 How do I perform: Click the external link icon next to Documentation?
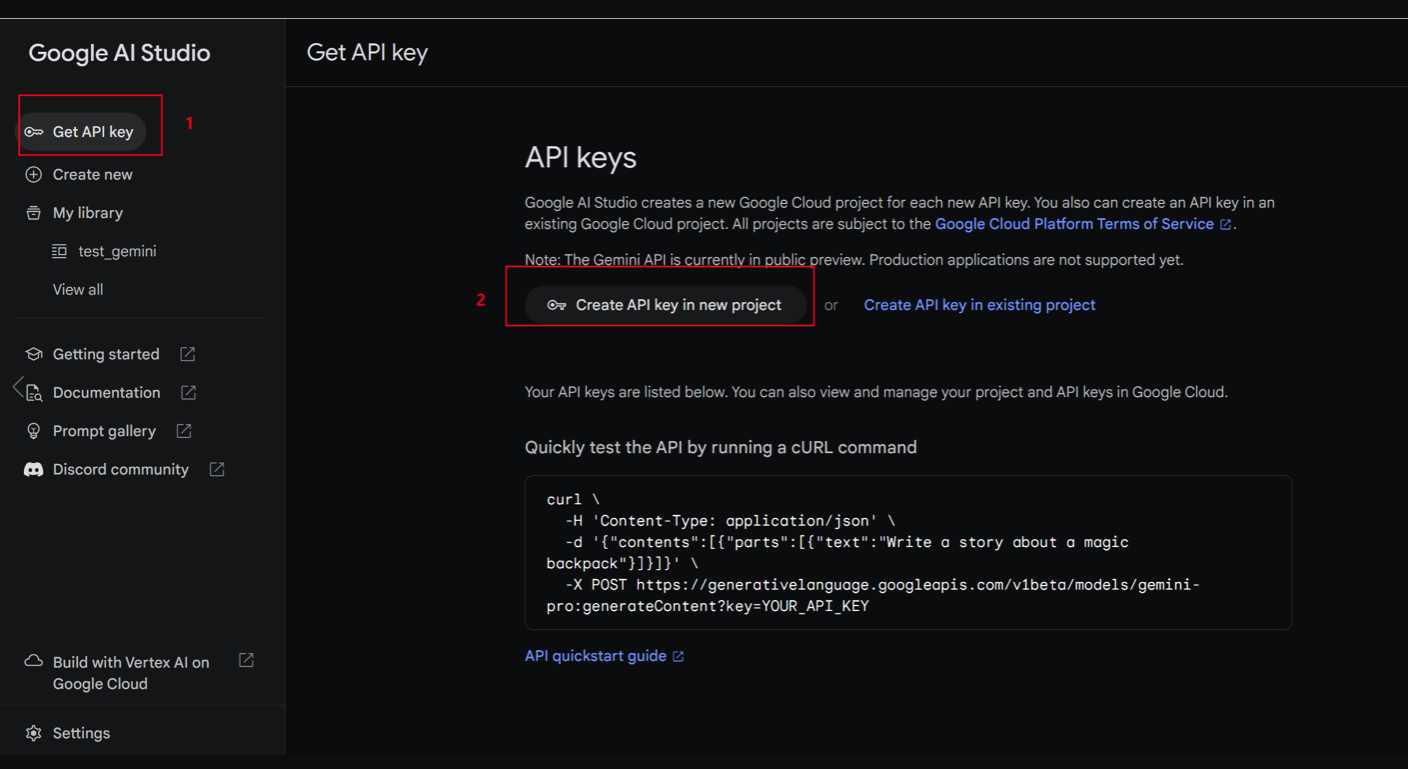[188, 392]
